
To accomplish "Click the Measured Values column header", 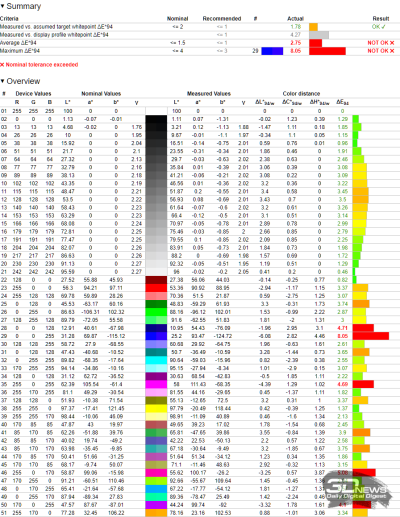I will pos(209,94).
